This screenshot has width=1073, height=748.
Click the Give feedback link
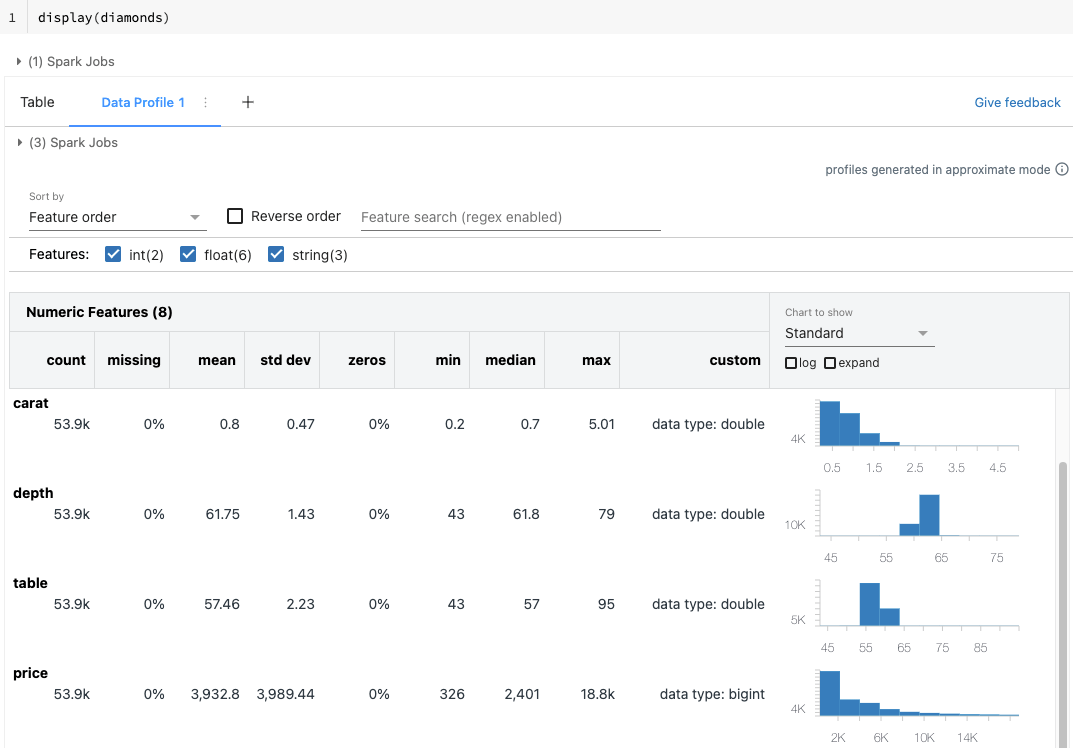click(x=1017, y=102)
